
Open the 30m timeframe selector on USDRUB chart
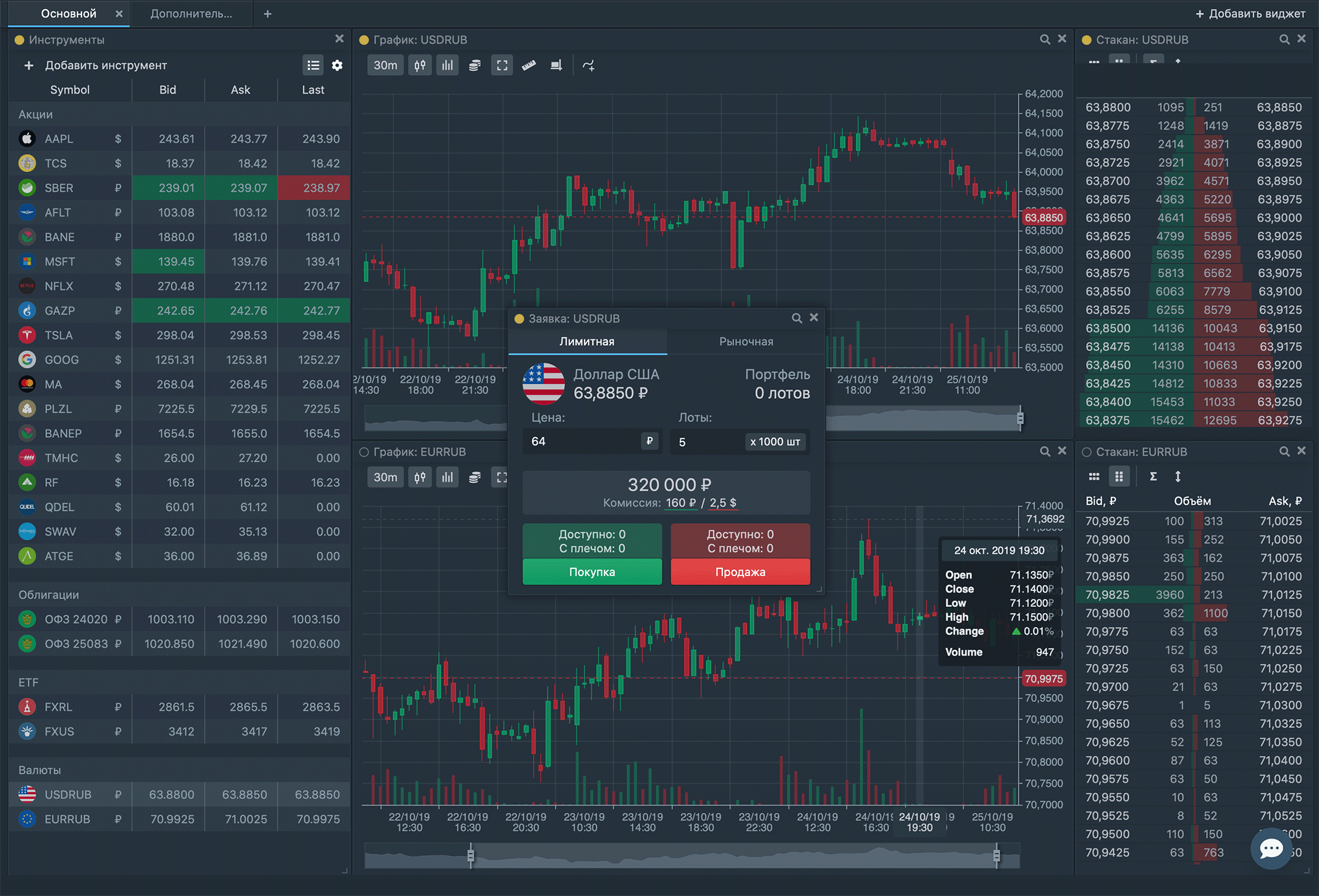point(385,65)
